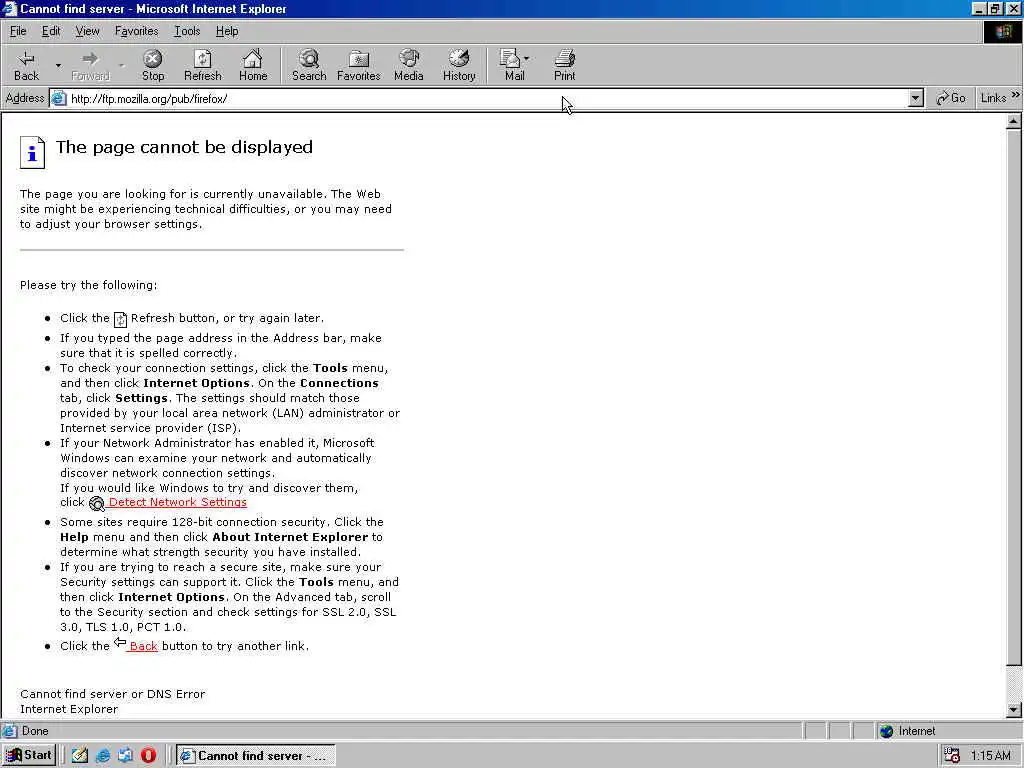Viewport: 1024px width, 768px height.
Task: Print the page using the Print button
Action: (564, 65)
